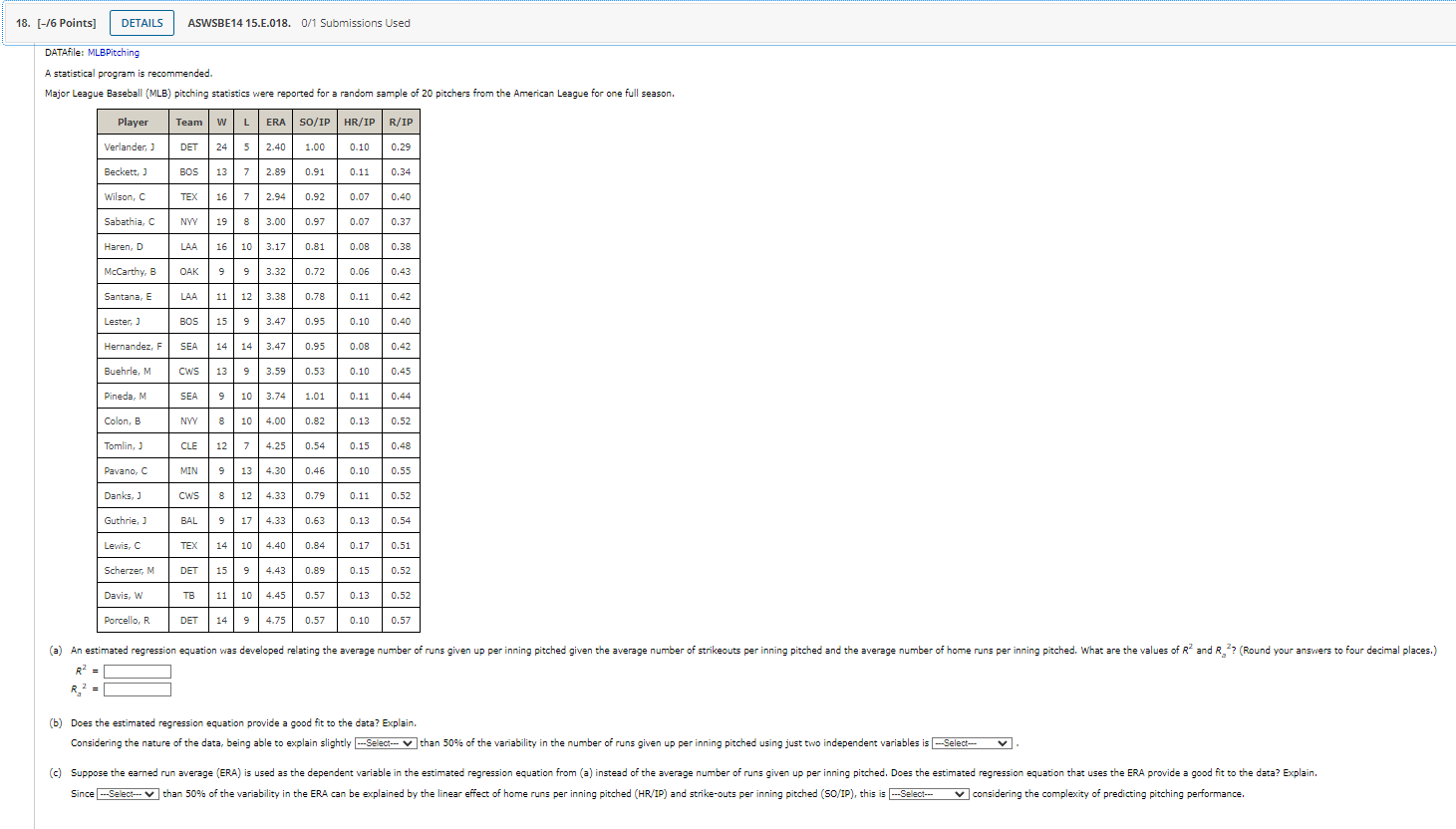
Task: Click the question code ASWSBE14 15.E.018
Action: pos(239,23)
